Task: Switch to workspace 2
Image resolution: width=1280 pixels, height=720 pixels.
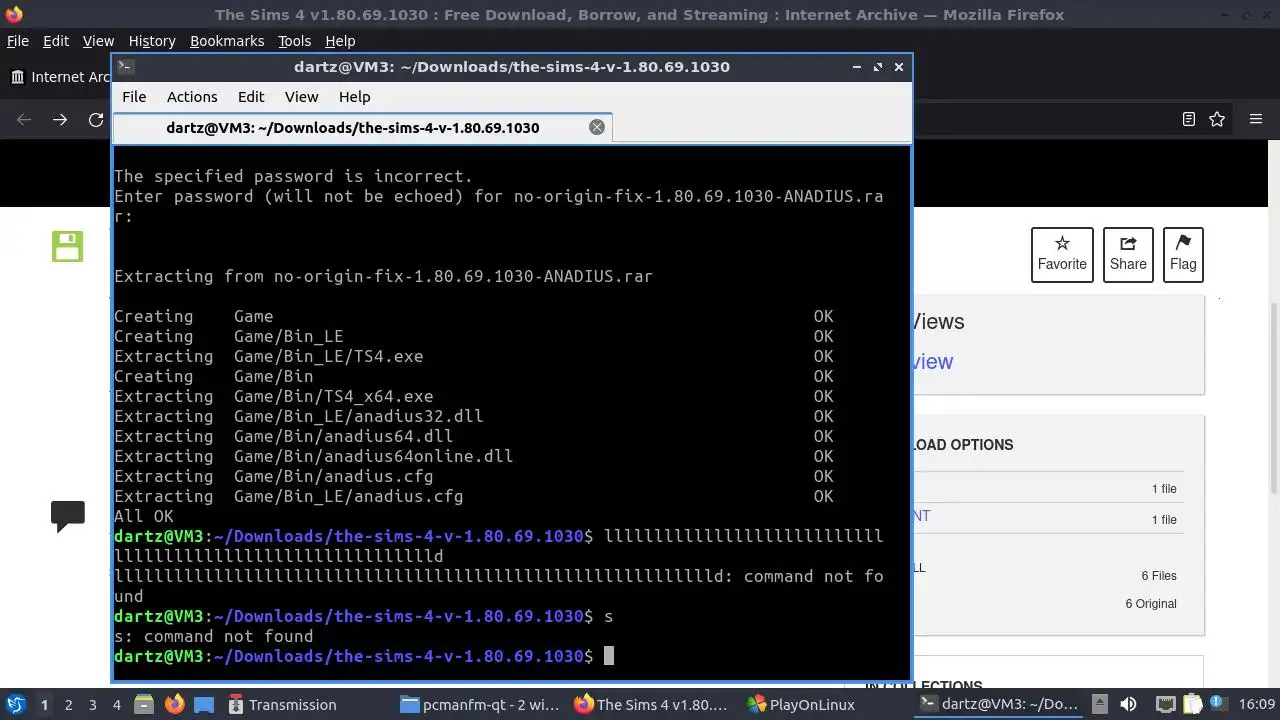Action: (69, 705)
